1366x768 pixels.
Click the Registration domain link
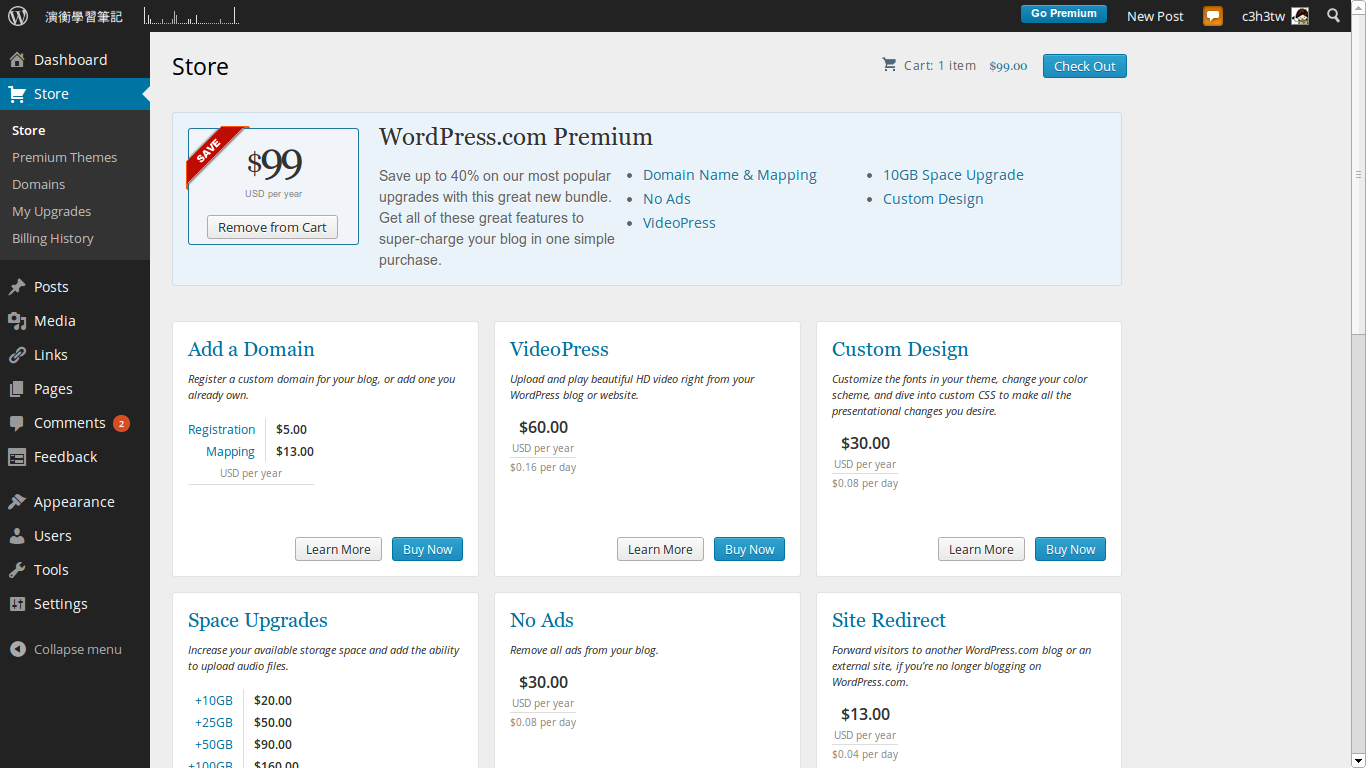coord(222,430)
